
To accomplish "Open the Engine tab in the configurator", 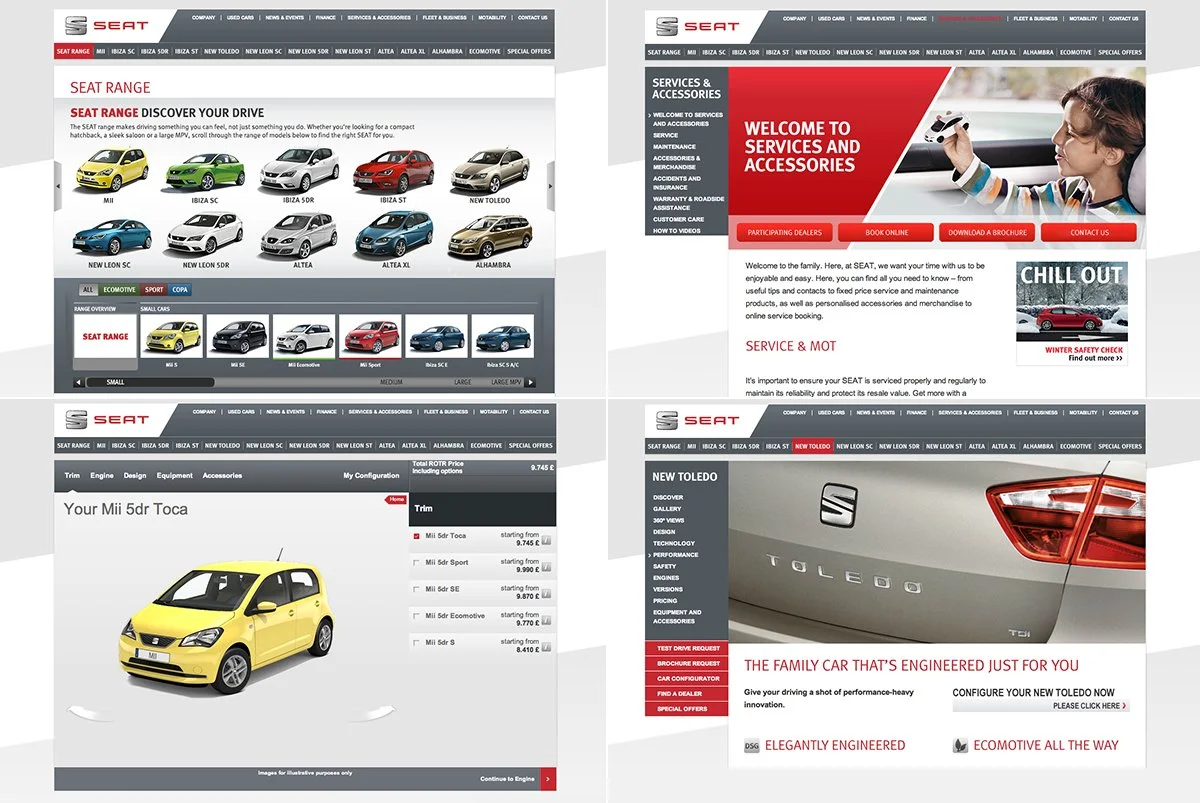I will [102, 476].
